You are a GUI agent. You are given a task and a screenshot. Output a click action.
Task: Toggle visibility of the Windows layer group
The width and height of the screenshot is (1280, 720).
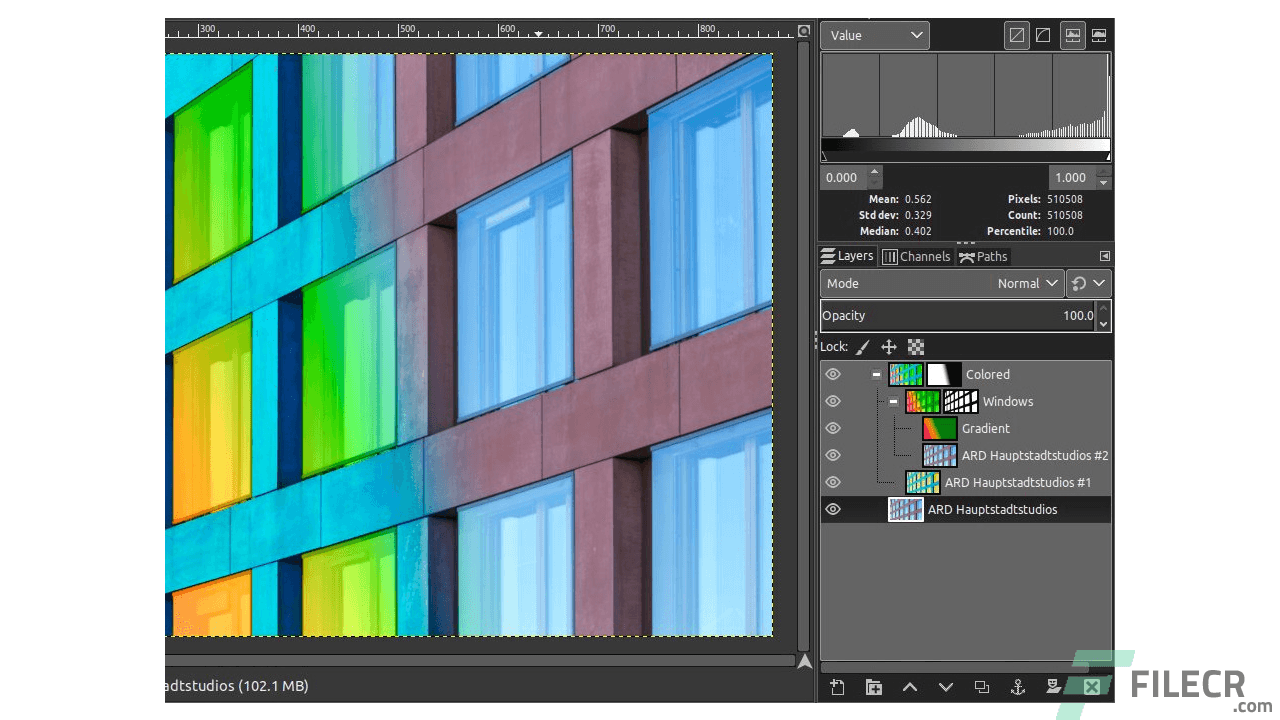click(832, 401)
